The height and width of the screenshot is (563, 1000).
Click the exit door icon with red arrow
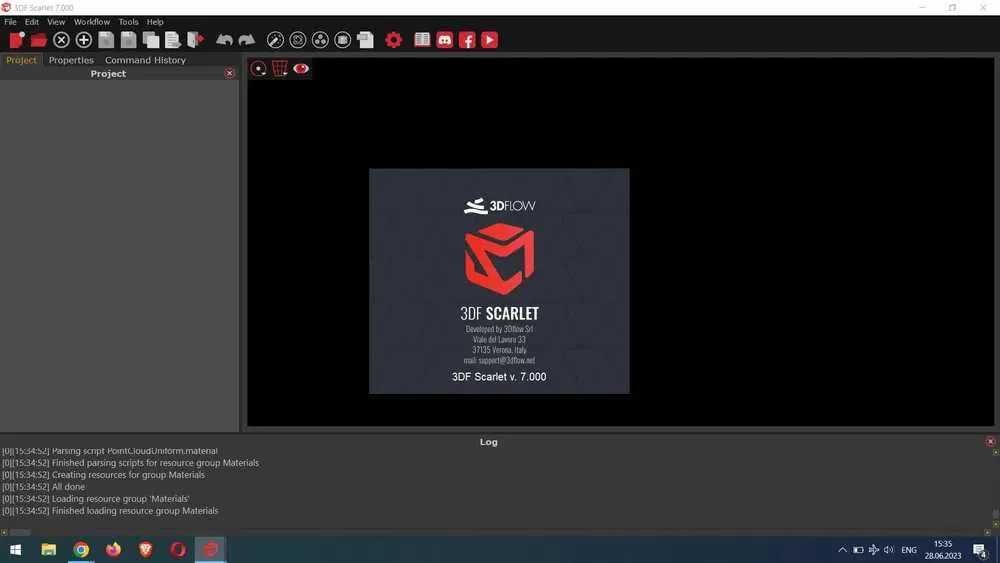tap(195, 40)
